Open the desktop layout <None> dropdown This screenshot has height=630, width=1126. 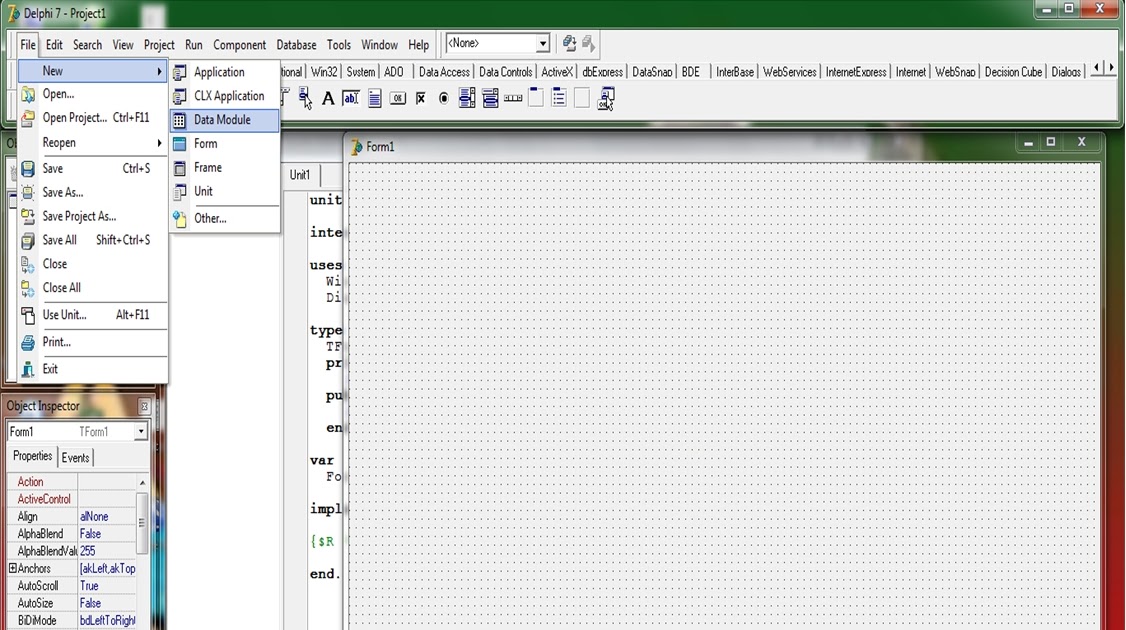pos(543,43)
